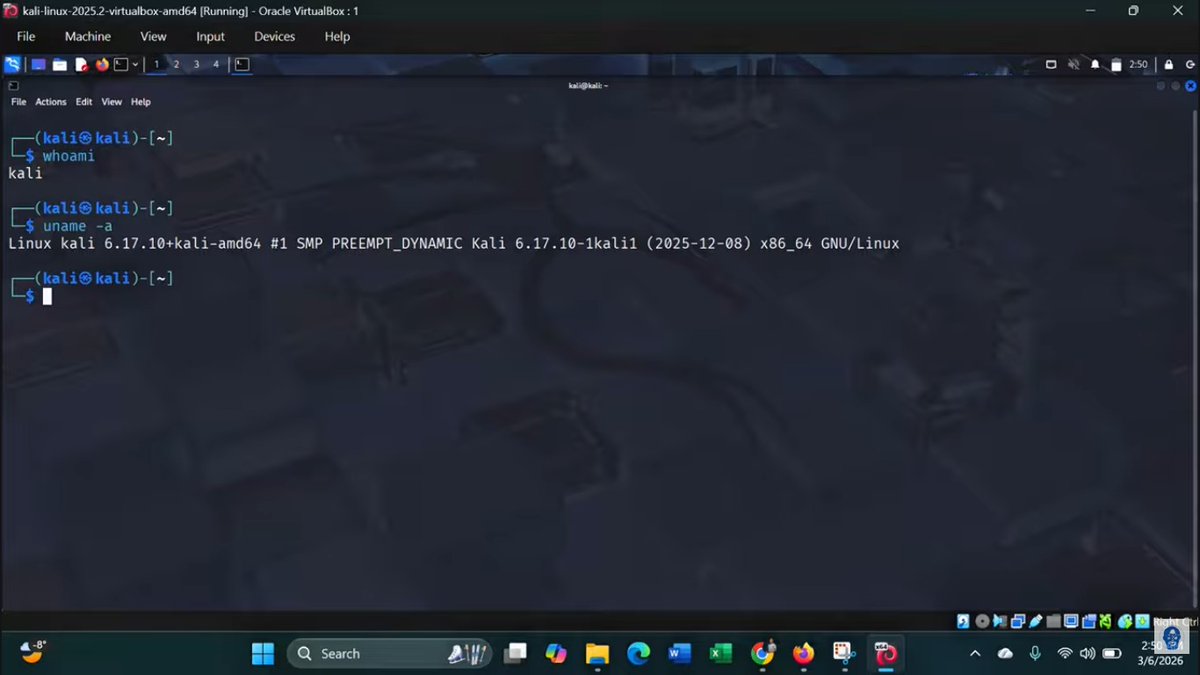
Task: Open Google Chrome from Windows taskbar
Action: tap(762, 653)
